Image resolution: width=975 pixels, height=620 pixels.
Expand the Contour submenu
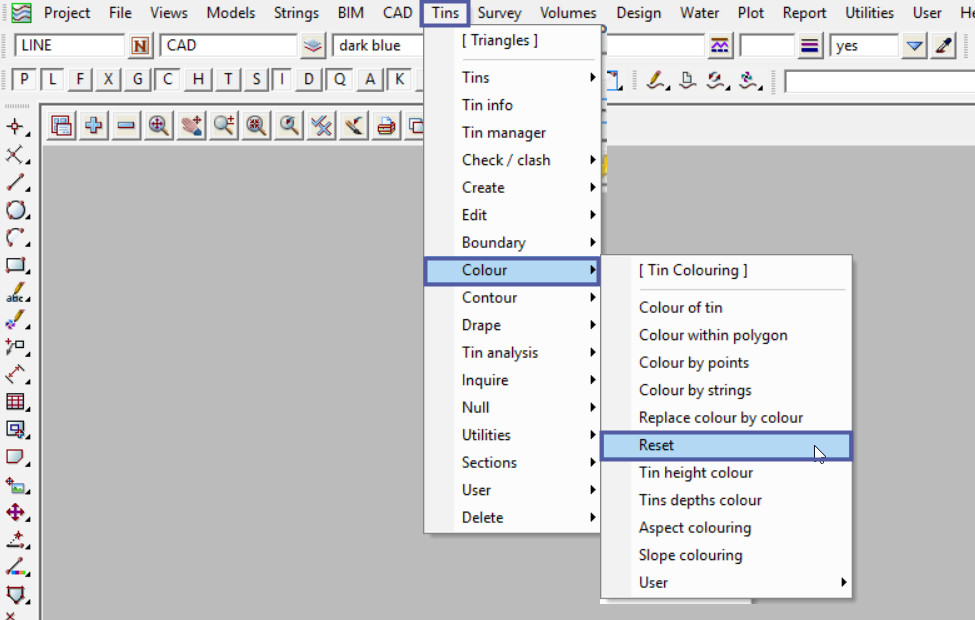click(x=512, y=298)
